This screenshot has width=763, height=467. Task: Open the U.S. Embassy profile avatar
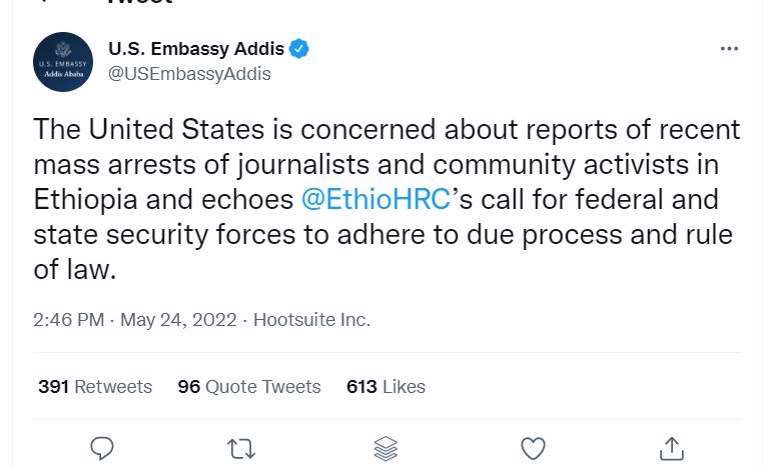(63, 62)
